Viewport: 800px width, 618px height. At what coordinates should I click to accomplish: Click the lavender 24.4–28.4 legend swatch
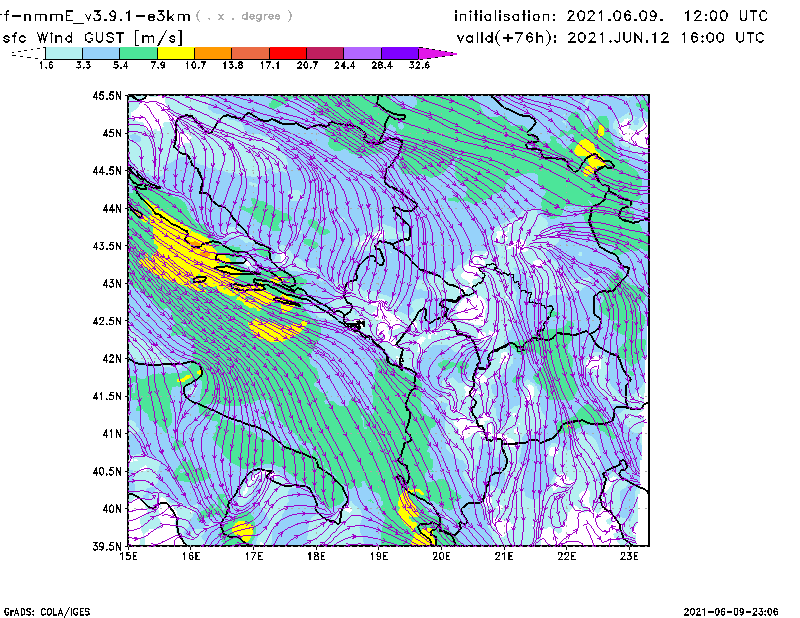362,53
